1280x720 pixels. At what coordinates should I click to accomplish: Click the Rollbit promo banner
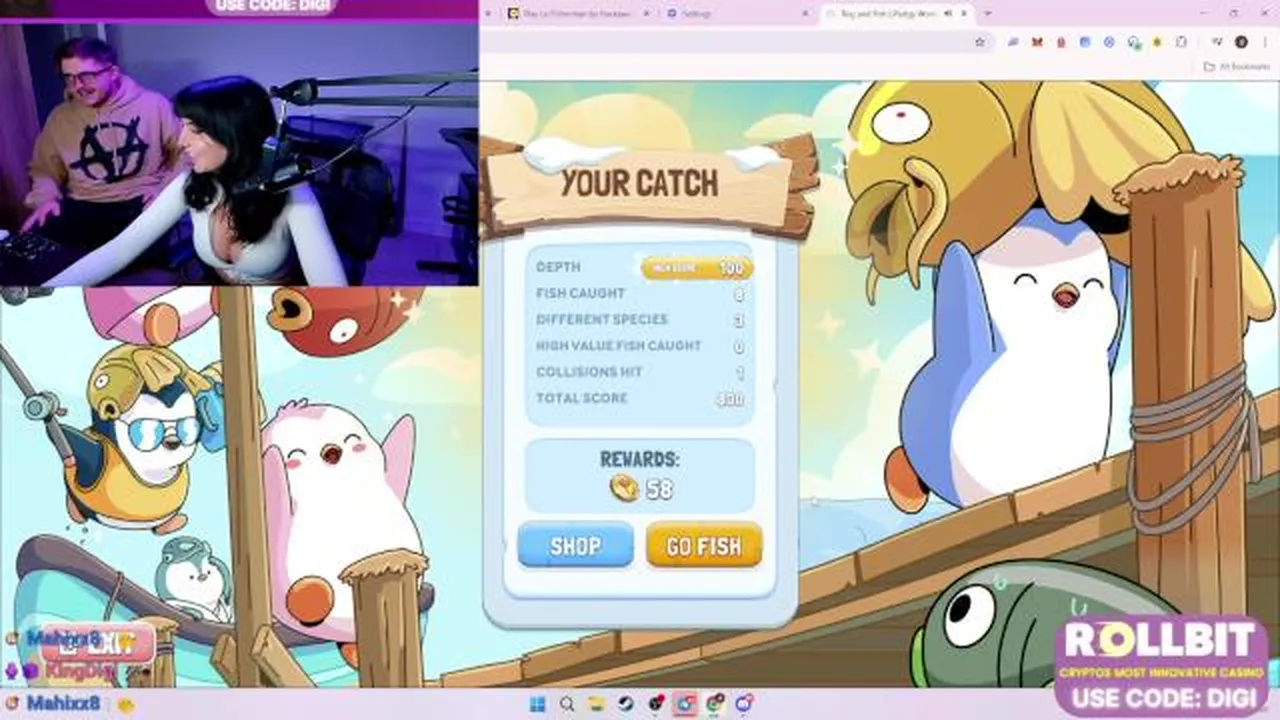click(x=1161, y=664)
